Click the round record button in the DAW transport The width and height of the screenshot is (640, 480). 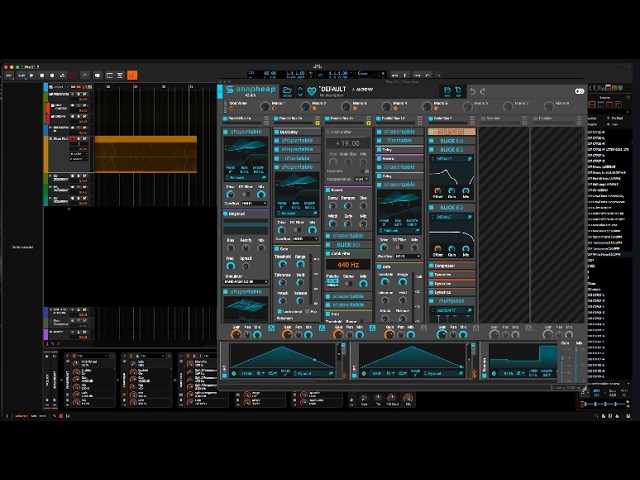(x=52, y=76)
